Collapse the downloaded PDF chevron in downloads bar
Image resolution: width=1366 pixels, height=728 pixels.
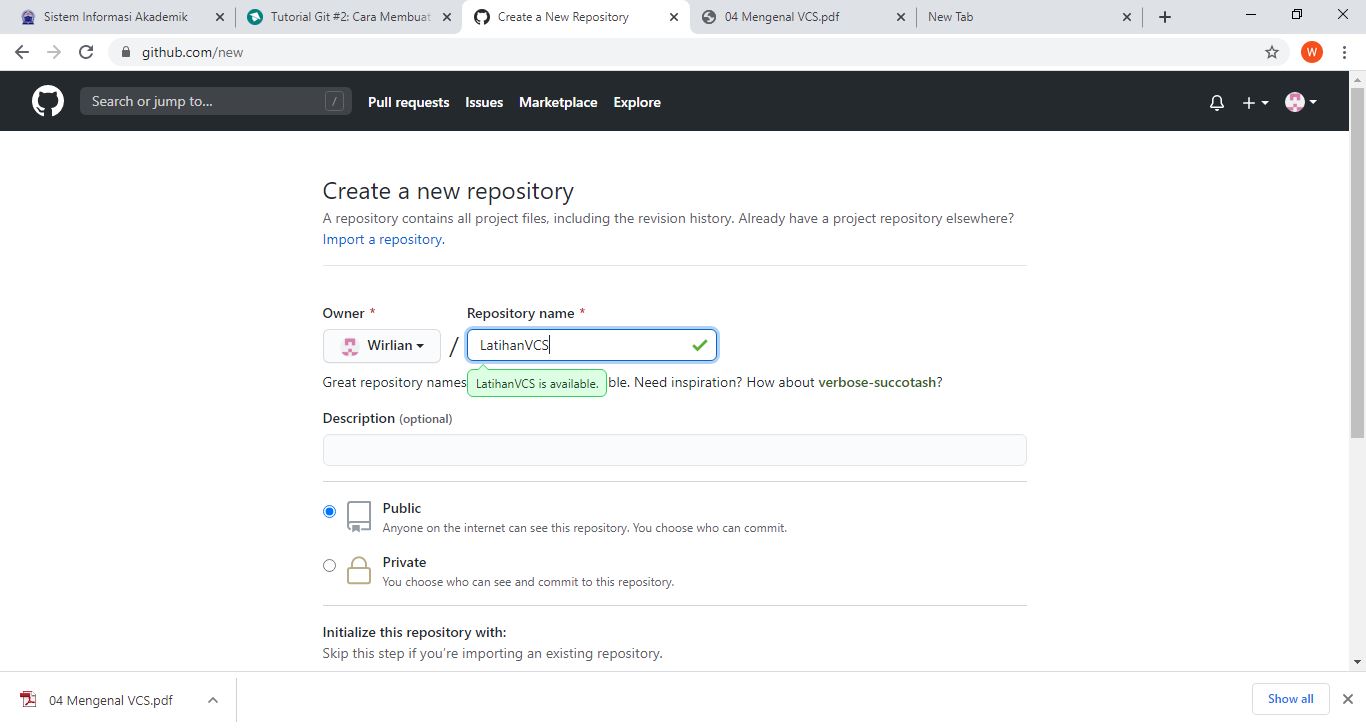click(x=212, y=699)
